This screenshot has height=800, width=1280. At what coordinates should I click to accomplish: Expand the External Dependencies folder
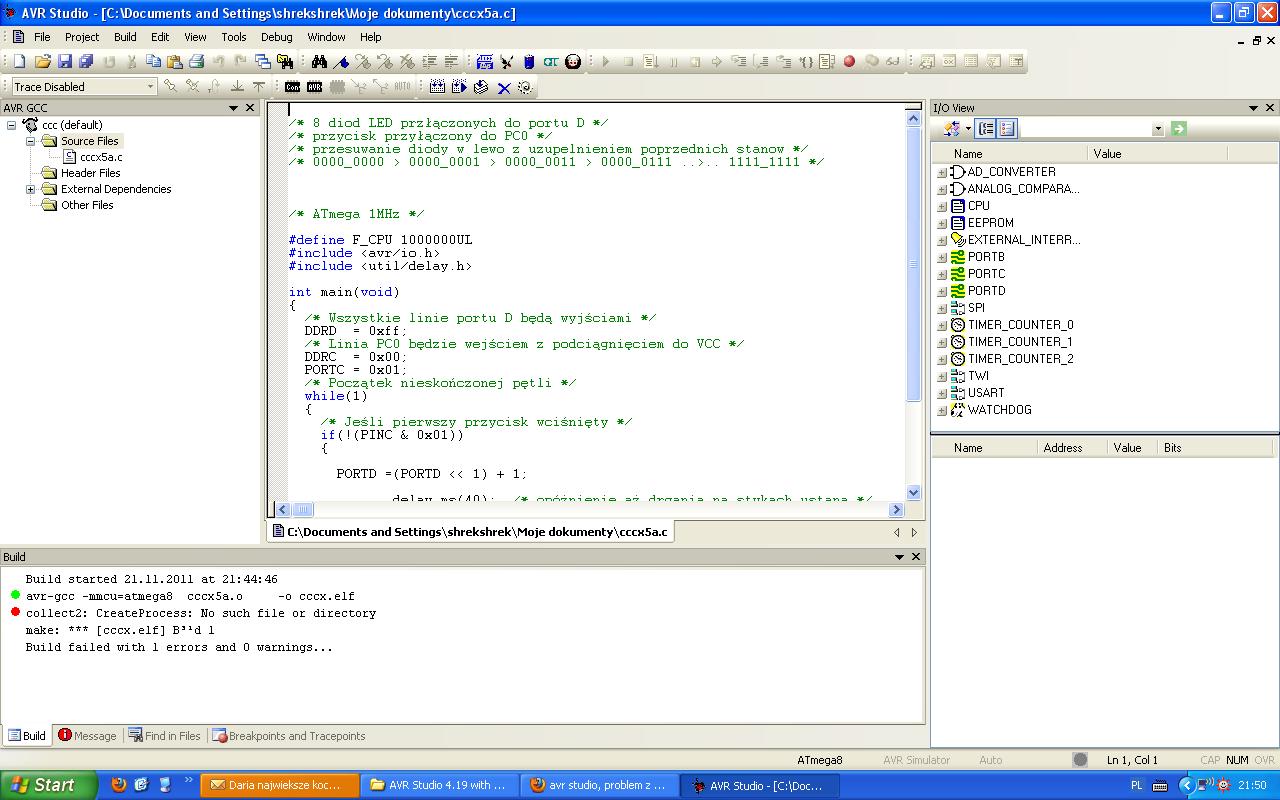tap(30, 189)
